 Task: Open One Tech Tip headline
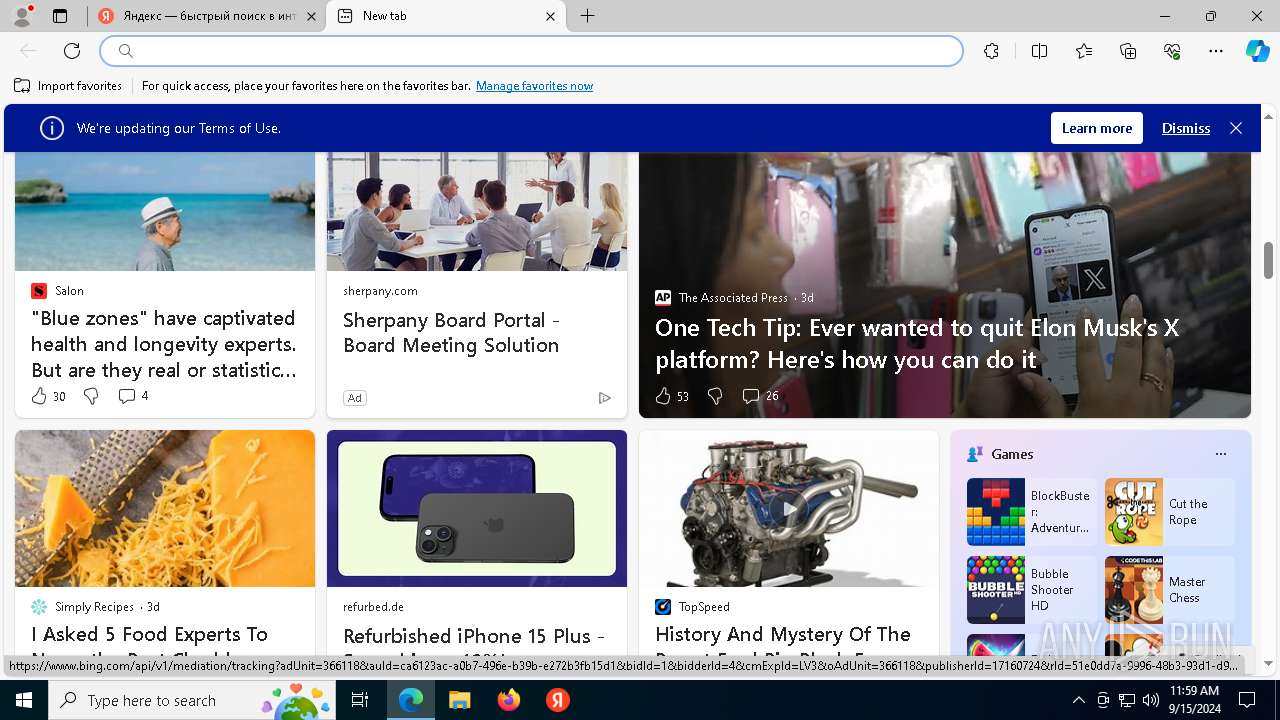coord(917,343)
